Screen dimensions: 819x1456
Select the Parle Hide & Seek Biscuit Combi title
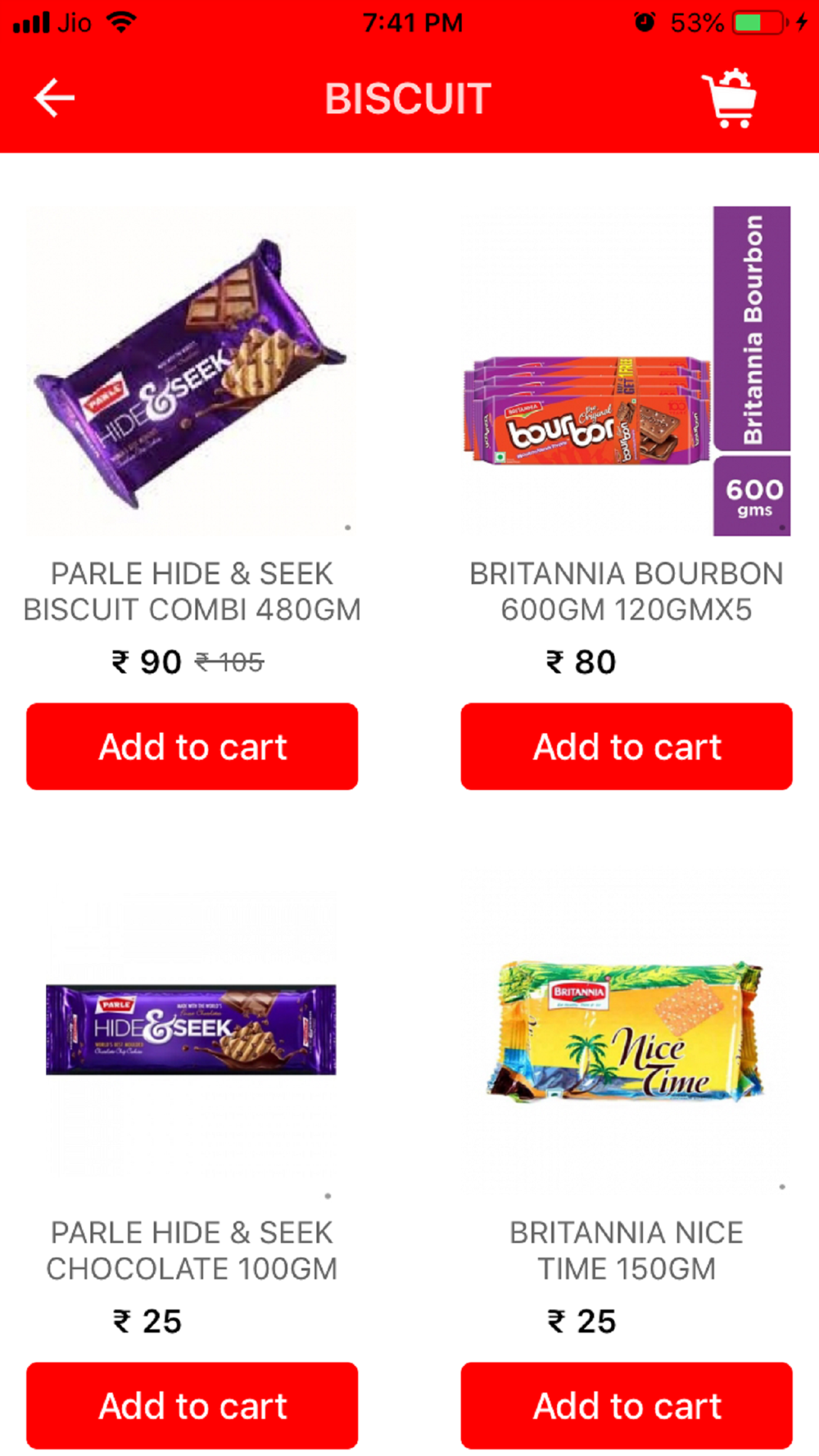(192, 591)
